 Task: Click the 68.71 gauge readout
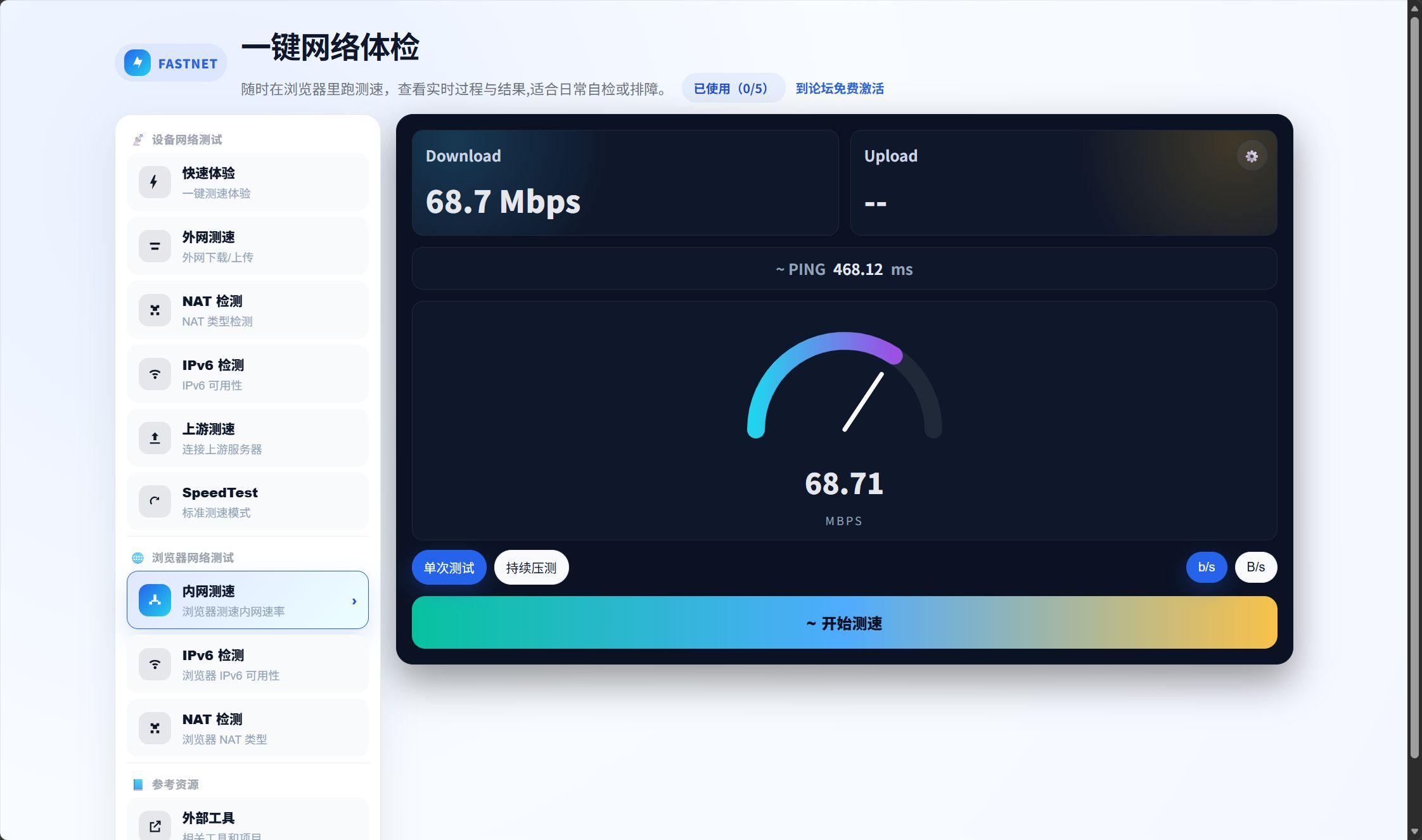844,484
